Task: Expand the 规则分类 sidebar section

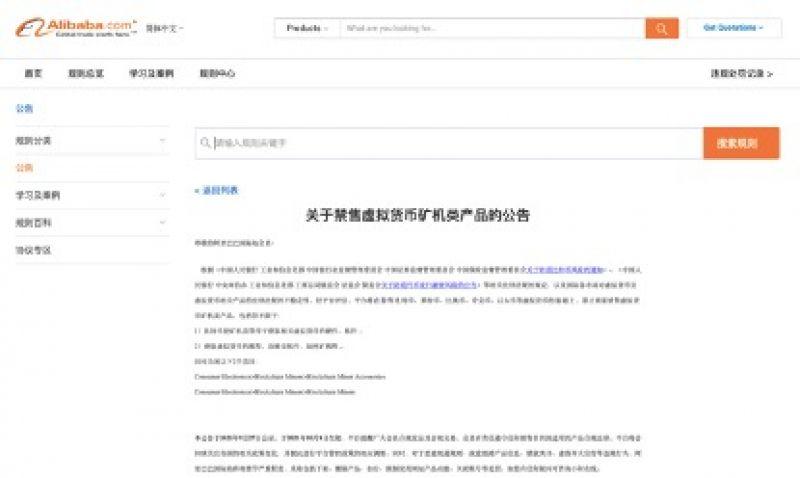Action: click(92, 140)
